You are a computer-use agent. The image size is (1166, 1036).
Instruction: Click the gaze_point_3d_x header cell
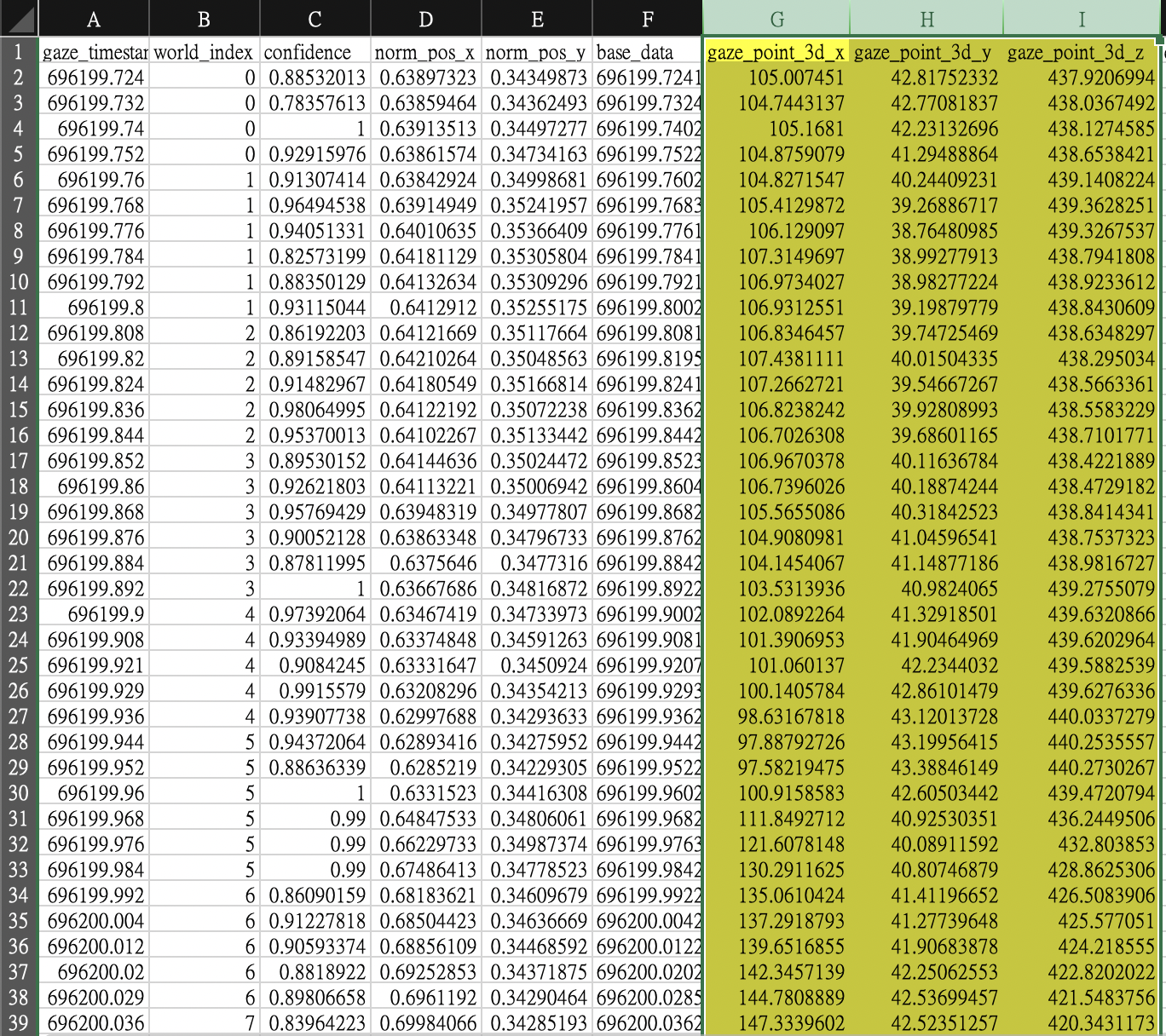(776, 52)
